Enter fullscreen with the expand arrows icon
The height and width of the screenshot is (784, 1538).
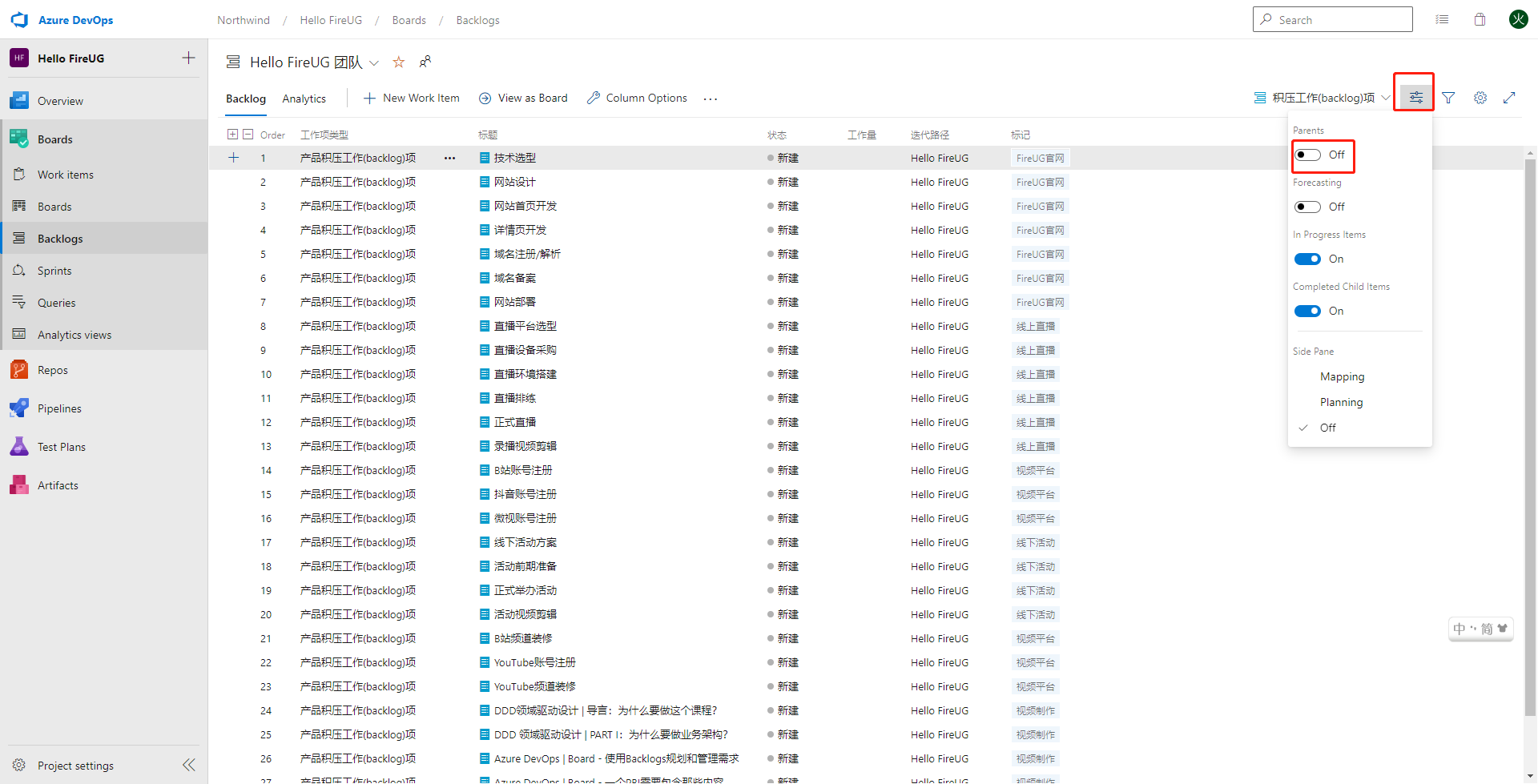[x=1509, y=97]
